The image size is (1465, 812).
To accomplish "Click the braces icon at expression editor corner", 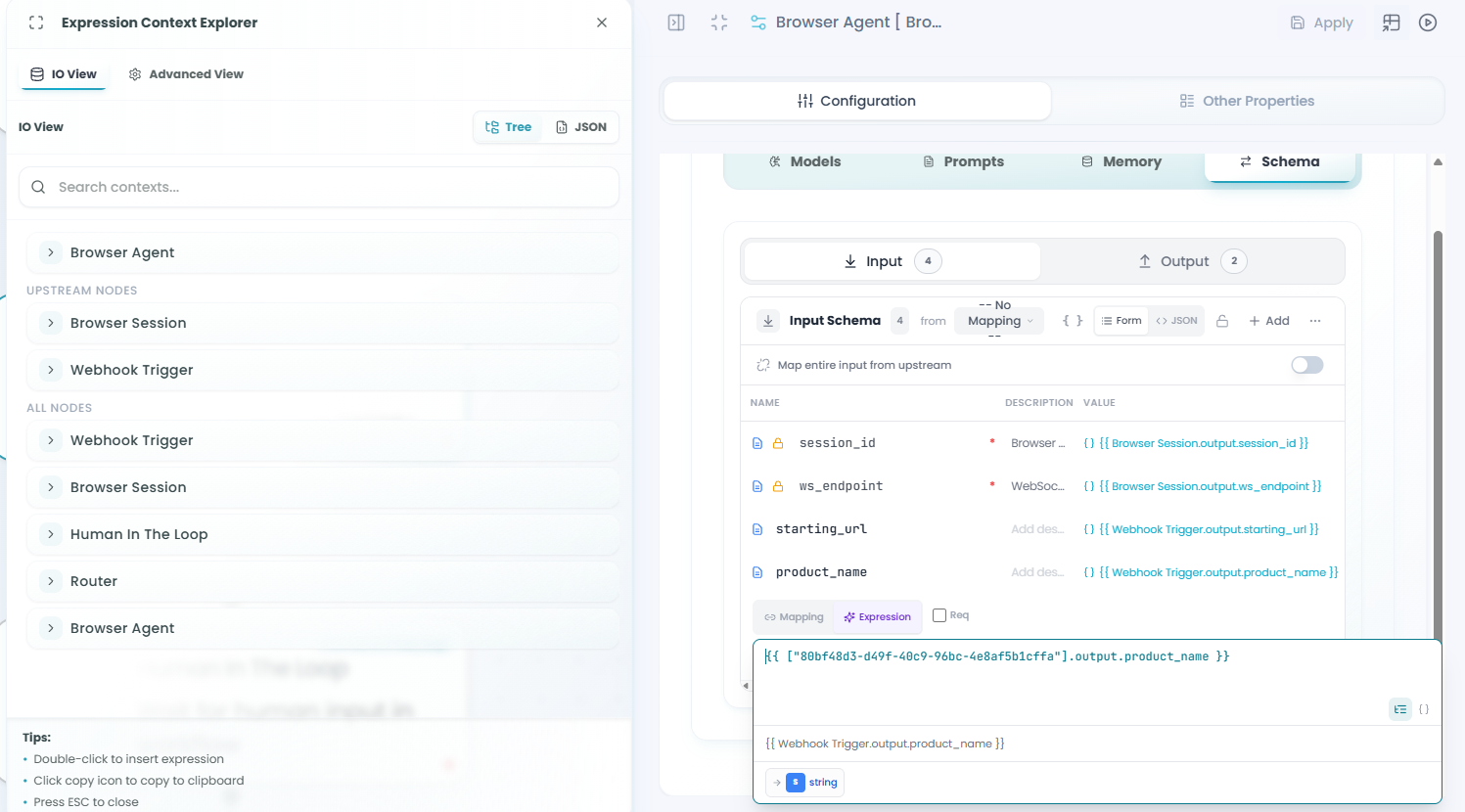I will tap(1424, 709).
